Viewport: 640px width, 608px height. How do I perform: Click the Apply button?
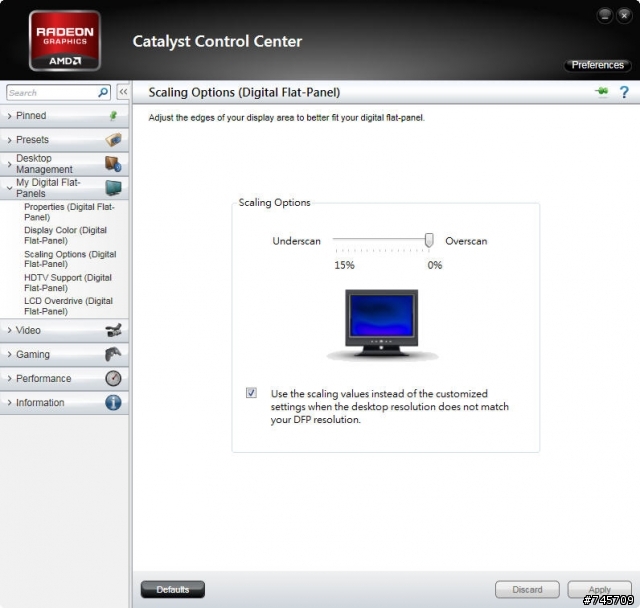(599, 589)
